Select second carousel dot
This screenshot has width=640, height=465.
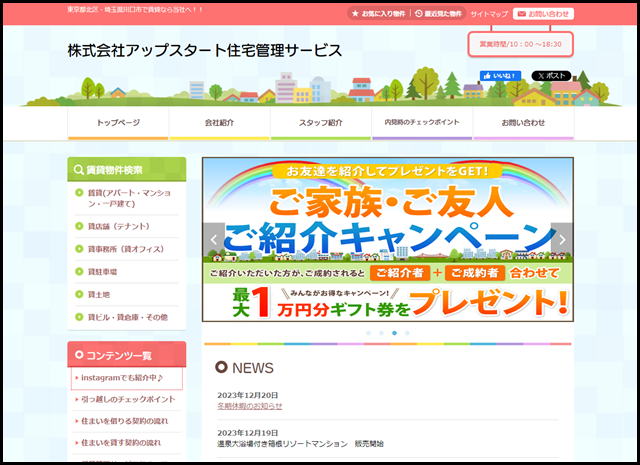pos(381,333)
